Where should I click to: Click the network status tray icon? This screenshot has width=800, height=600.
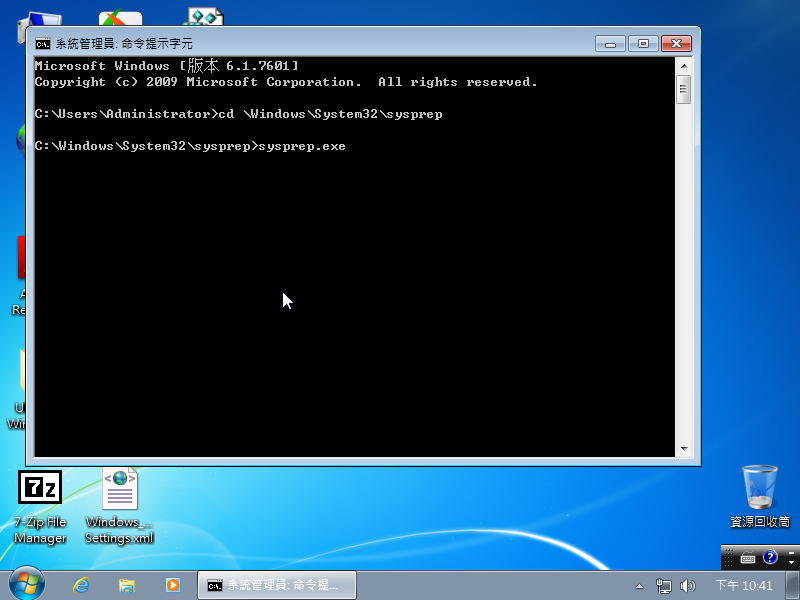663,586
